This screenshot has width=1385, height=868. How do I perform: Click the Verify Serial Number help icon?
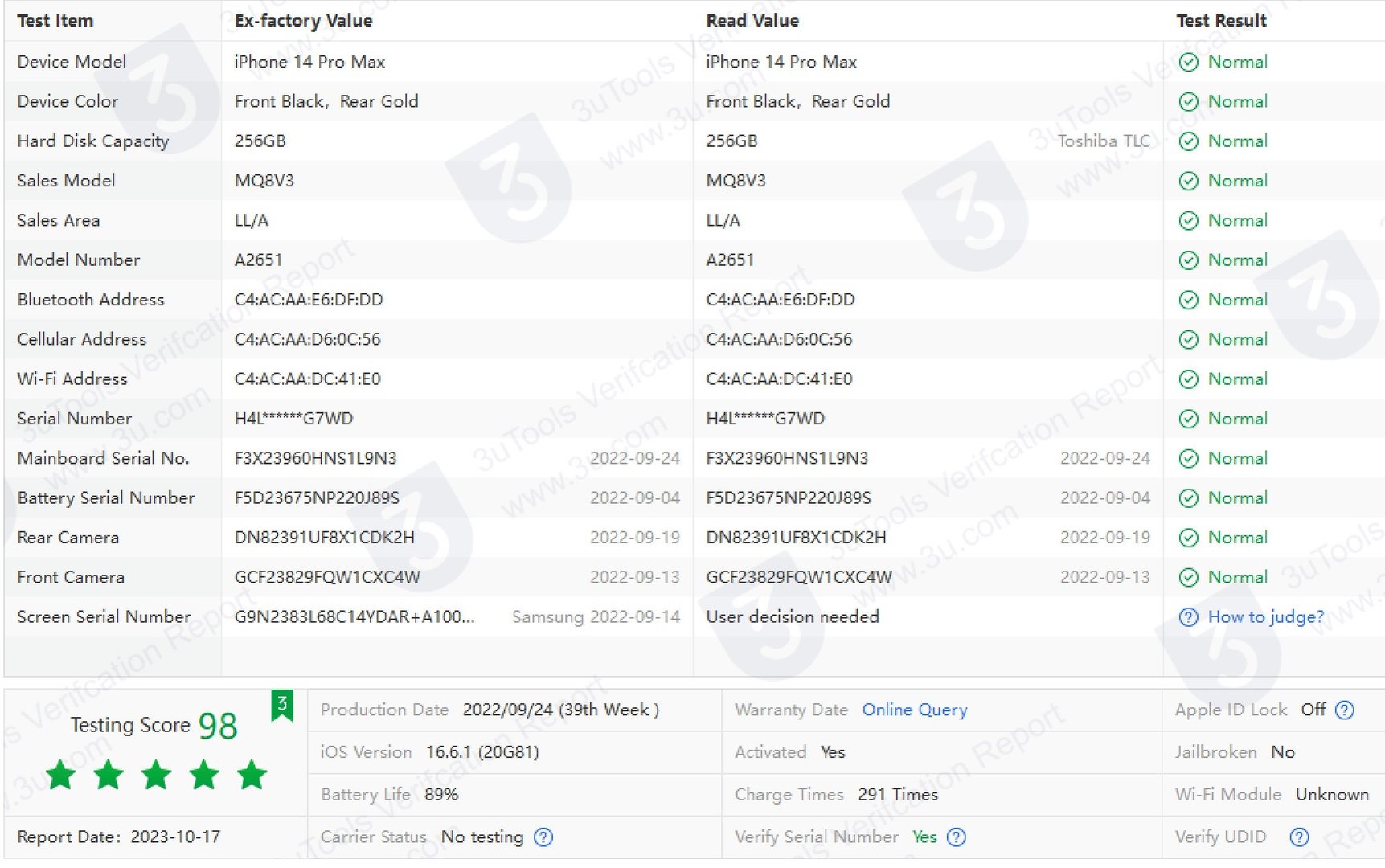[x=956, y=837]
